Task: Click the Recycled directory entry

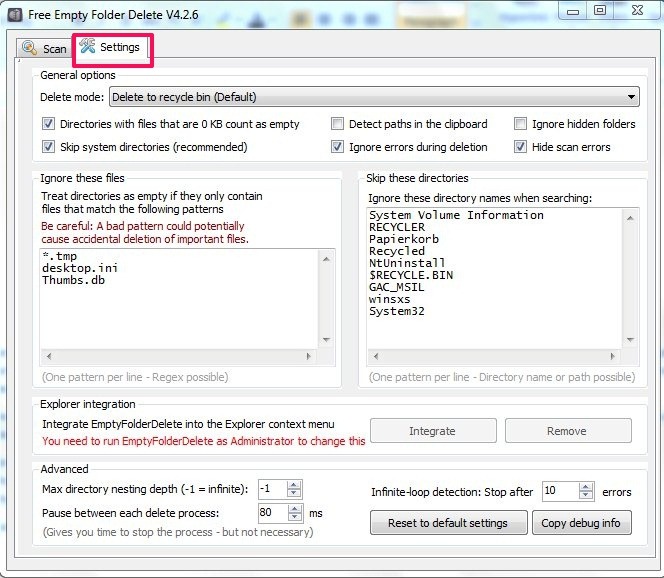Action: coord(397,251)
